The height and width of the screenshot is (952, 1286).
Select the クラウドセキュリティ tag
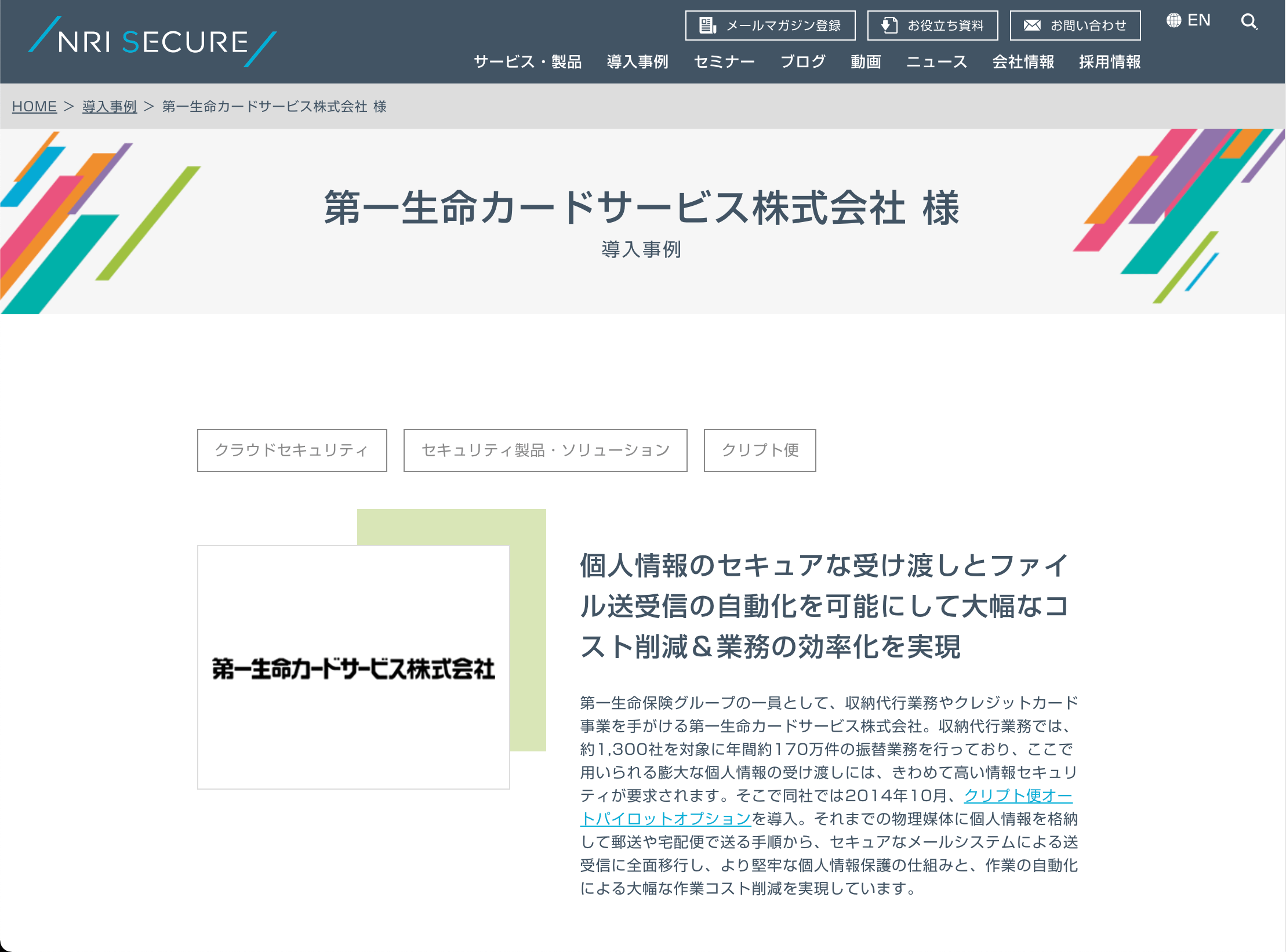click(x=292, y=450)
